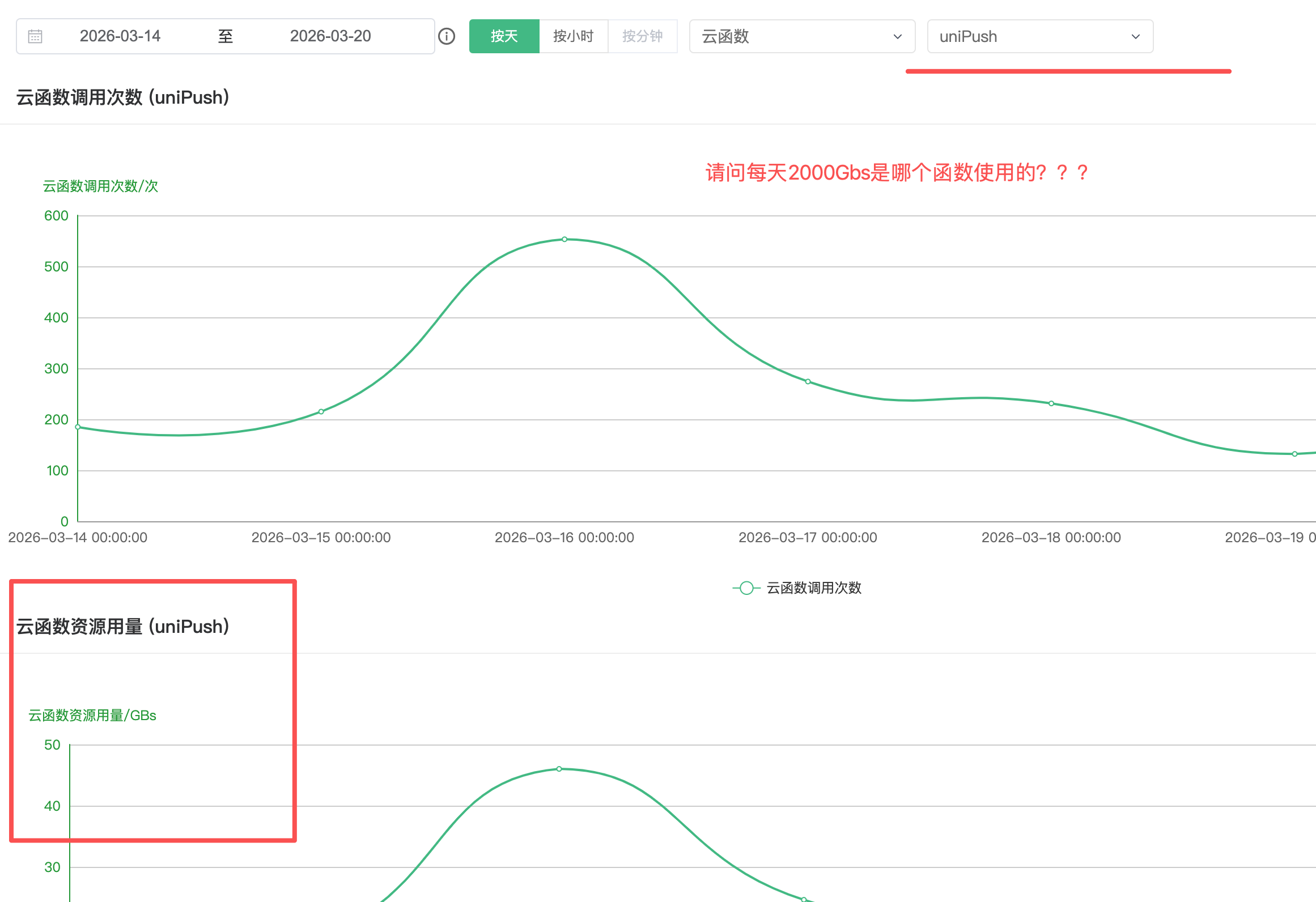Click the 2026-03-14 starting data point

click(x=78, y=427)
